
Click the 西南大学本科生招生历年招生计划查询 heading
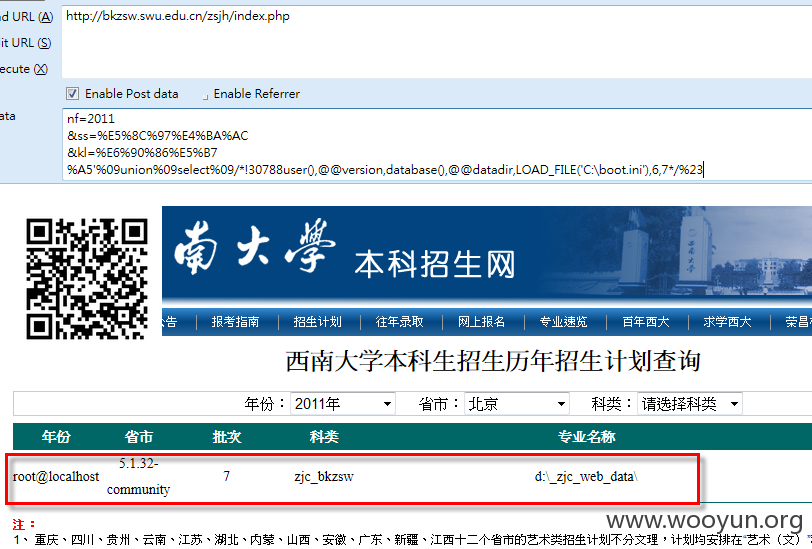tap(493, 362)
